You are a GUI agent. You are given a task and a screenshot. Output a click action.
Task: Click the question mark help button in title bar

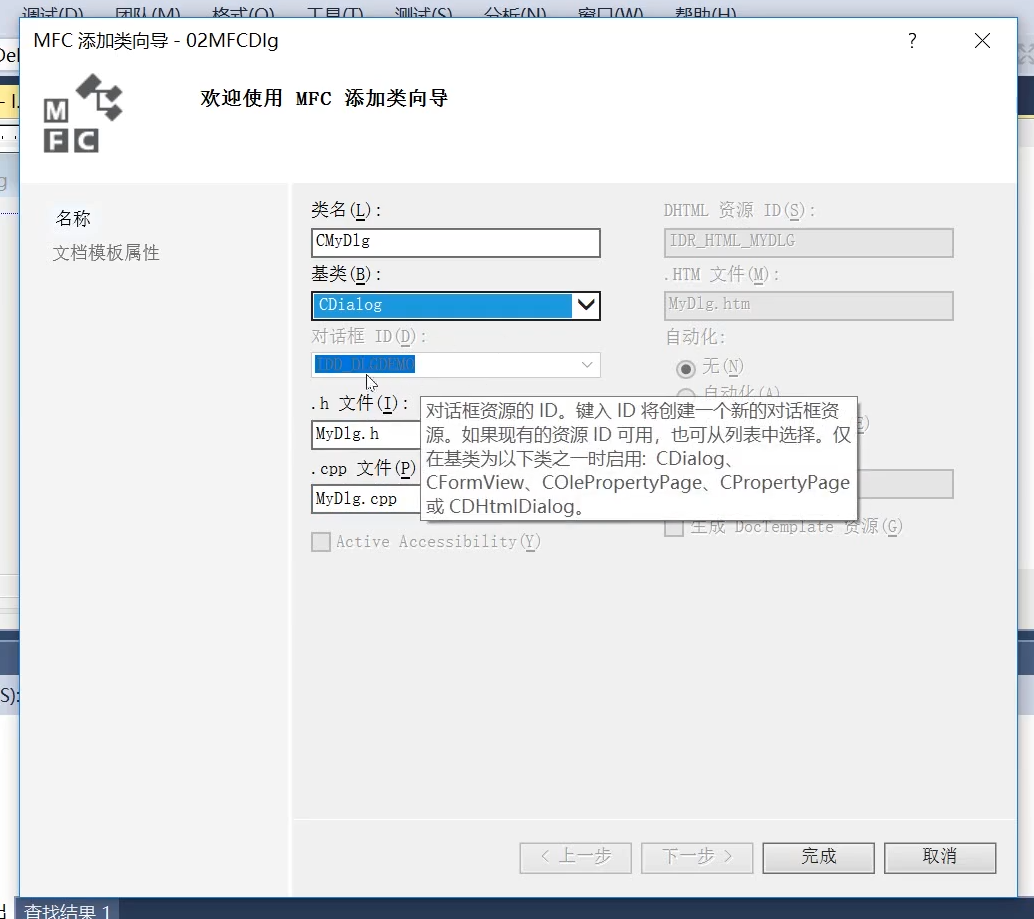pos(912,41)
